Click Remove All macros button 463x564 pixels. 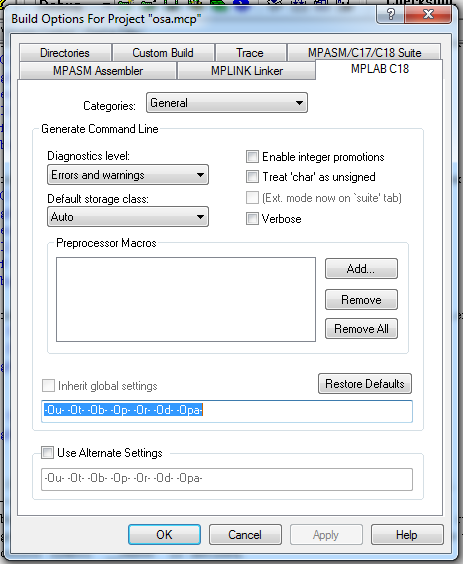(361, 328)
